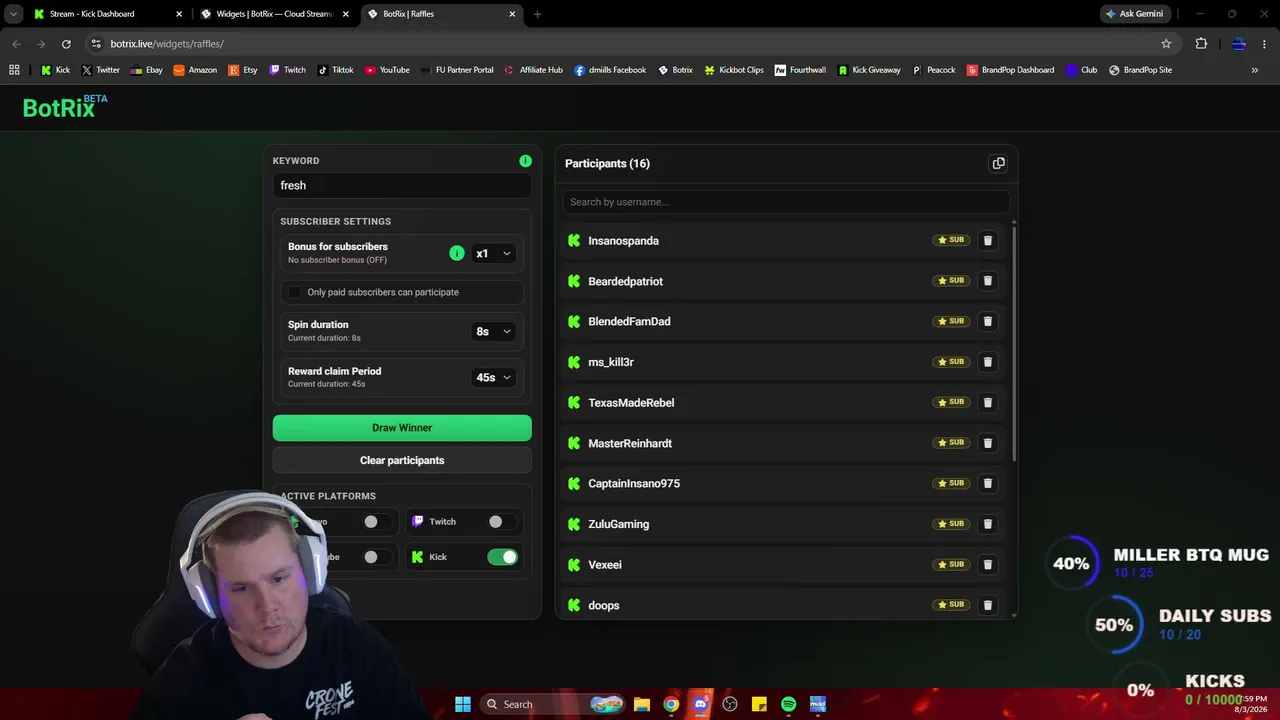Turn off the Kick platform toggle
The height and width of the screenshot is (720, 1280).
[x=502, y=557]
